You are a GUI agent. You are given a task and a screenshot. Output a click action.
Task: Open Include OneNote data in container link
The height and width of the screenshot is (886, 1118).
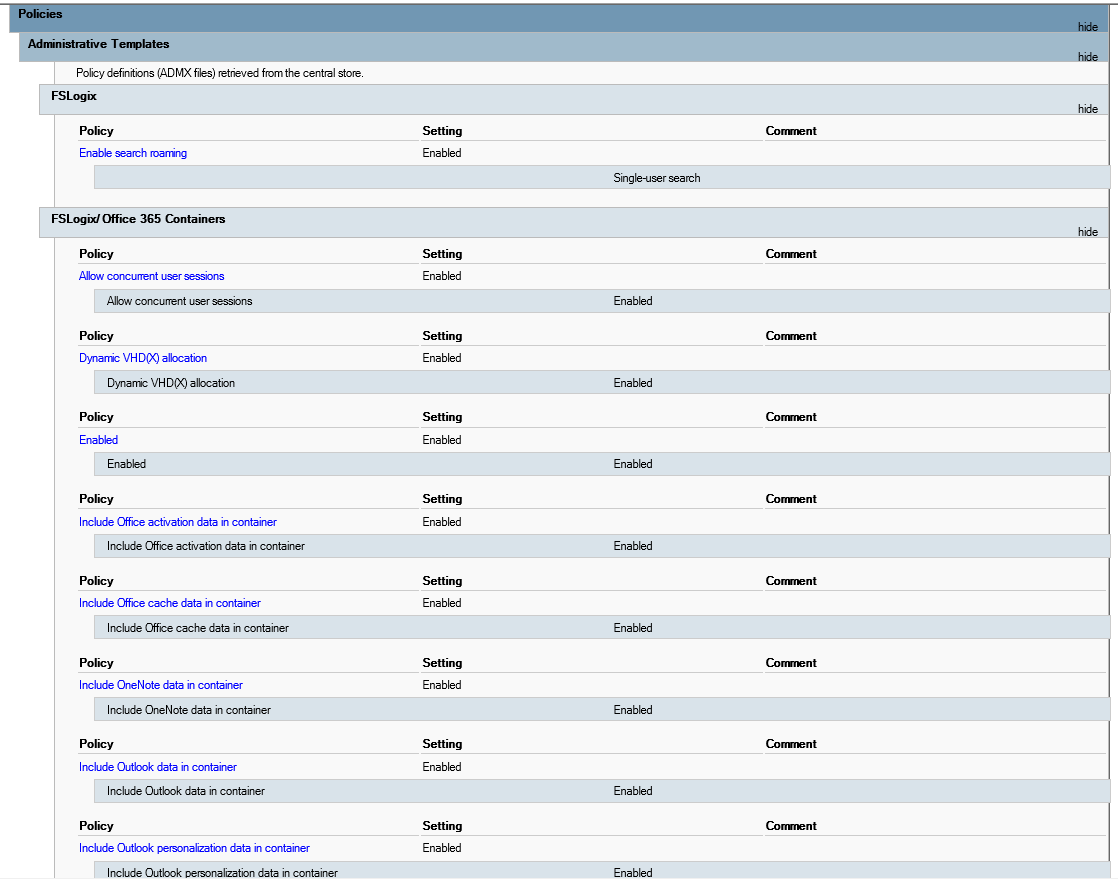coord(160,686)
